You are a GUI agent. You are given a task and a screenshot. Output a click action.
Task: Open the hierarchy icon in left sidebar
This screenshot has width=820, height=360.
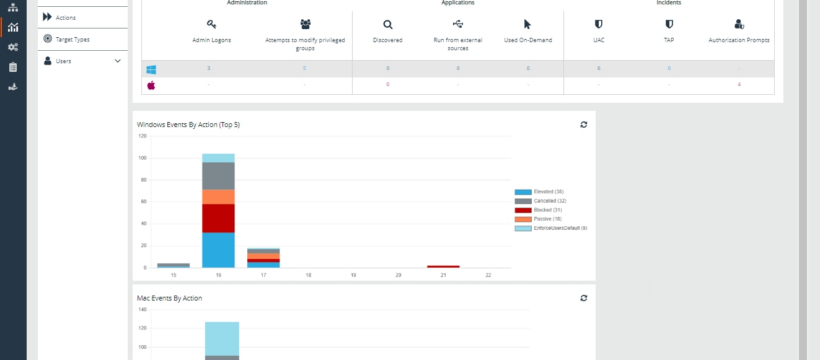click(13, 7)
